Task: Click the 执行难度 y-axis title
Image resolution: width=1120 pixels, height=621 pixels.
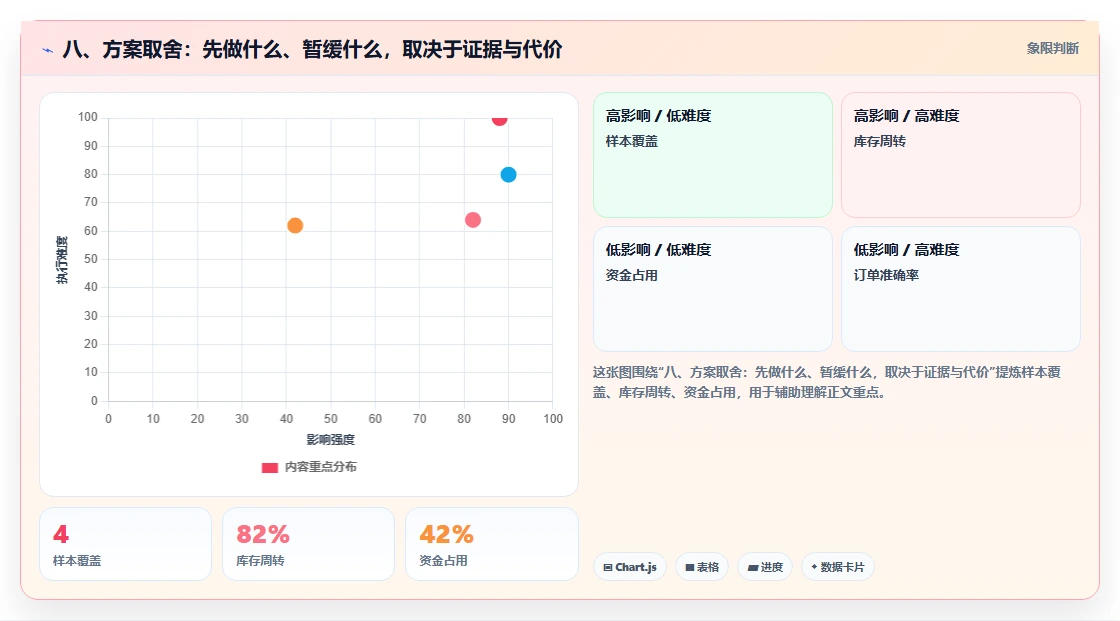Action: click(x=62, y=259)
